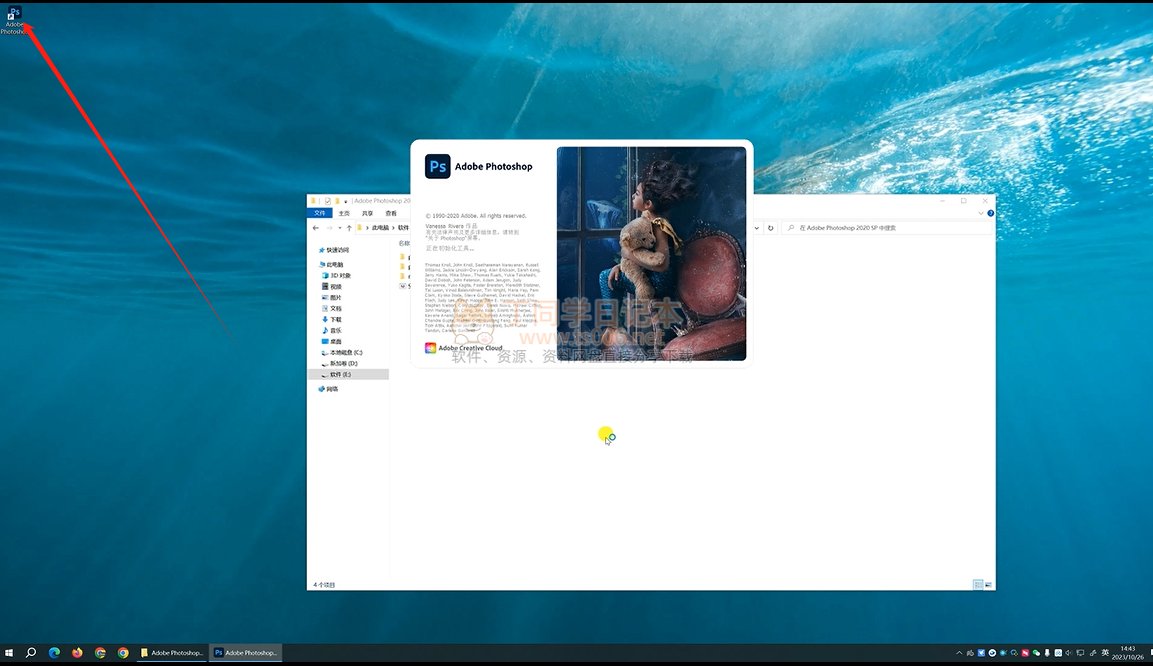Screen dimensions: 1153x666
Task: Switch to the large icons view toggle
Action: click(x=988, y=584)
